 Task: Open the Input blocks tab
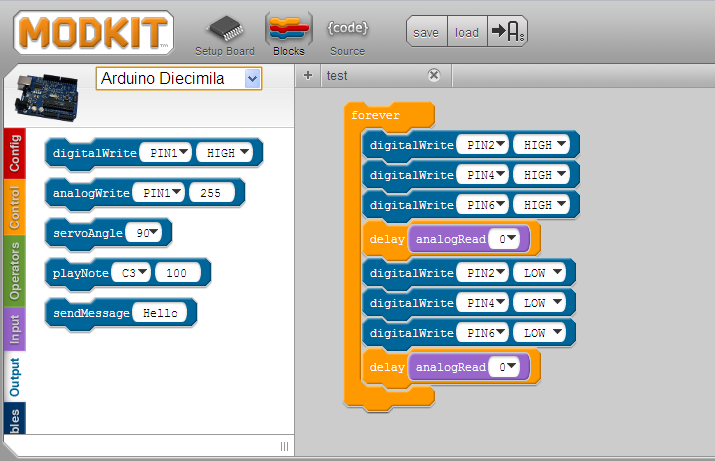(15, 329)
